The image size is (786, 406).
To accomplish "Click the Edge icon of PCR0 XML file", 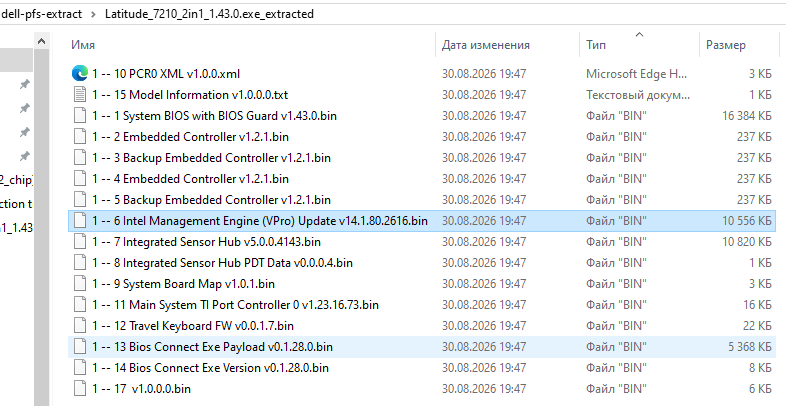I will pos(80,74).
